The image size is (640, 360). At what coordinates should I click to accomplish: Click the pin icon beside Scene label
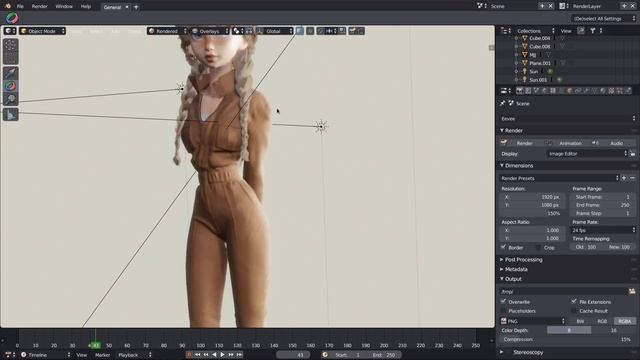502,104
